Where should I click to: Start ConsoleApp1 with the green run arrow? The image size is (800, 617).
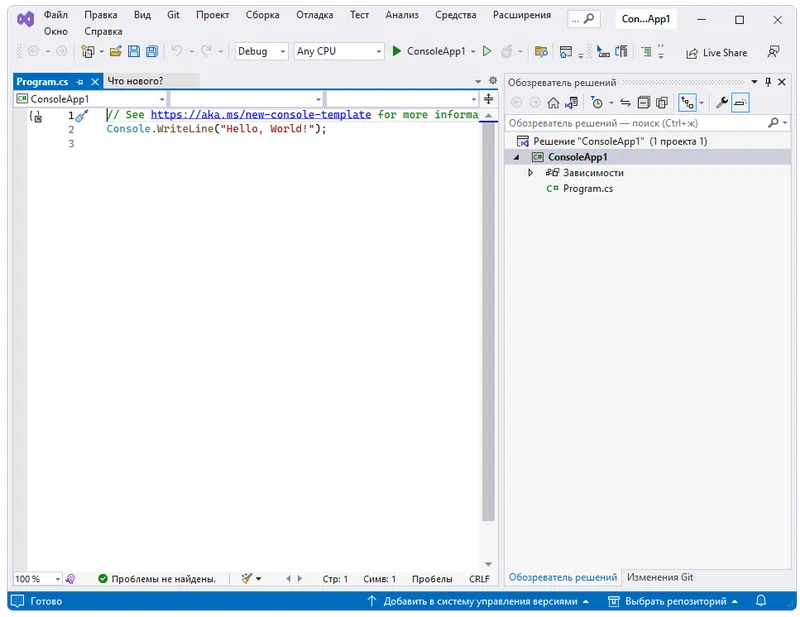click(397, 51)
